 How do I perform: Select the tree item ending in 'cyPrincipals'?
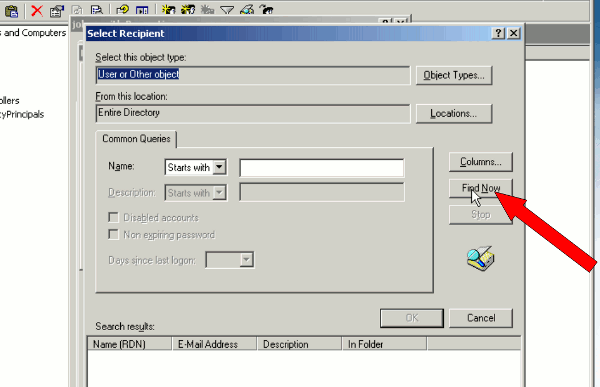(22, 114)
